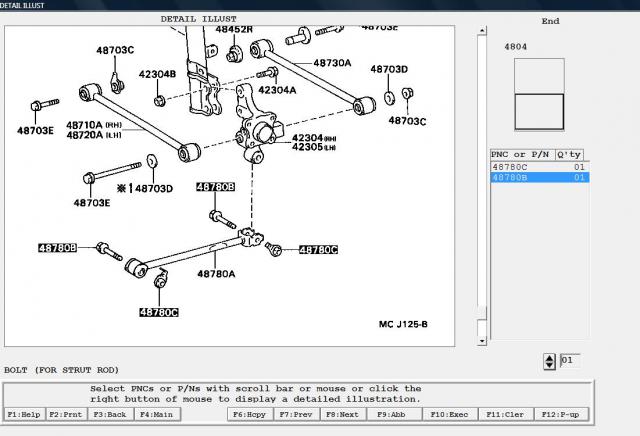Click the F9:Abb abbreviation button
Image resolution: width=640 pixels, height=436 pixels.
point(393,413)
